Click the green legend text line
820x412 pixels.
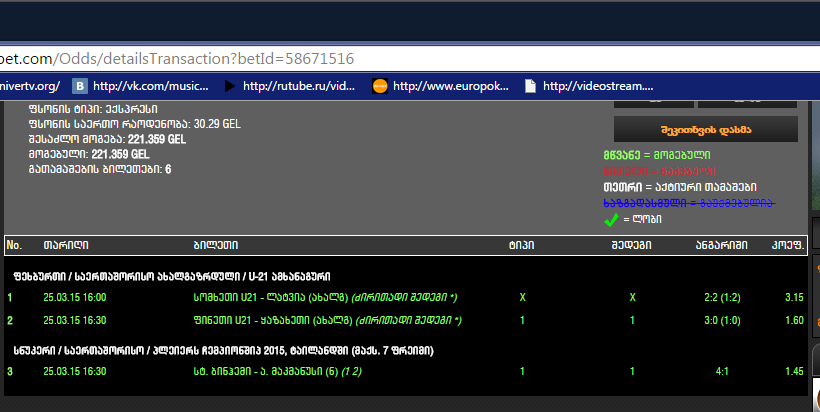pyautogui.click(x=657, y=155)
